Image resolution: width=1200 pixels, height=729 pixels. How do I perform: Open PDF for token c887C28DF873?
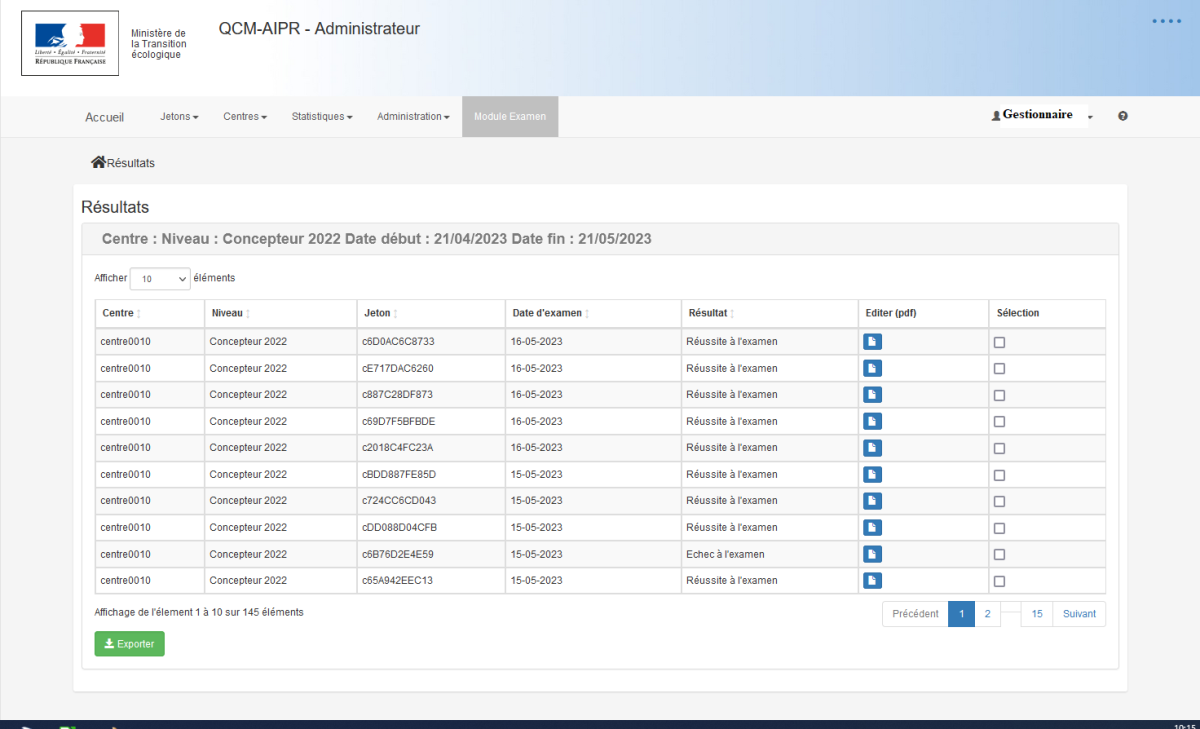coord(872,395)
